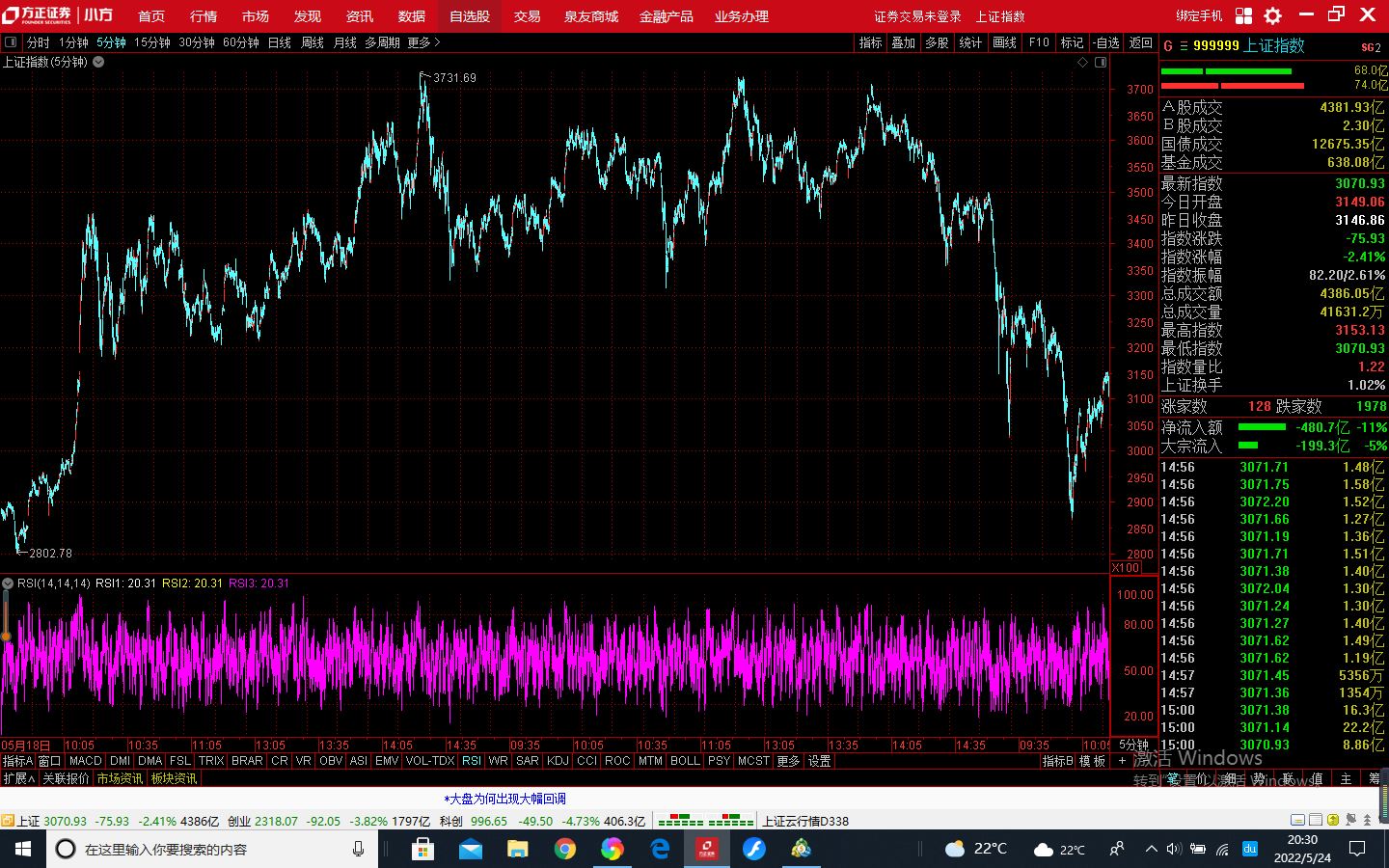Expand the 扩展 panel at bottom left
This screenshot has height=868, width=1389.
click(18, 778)
